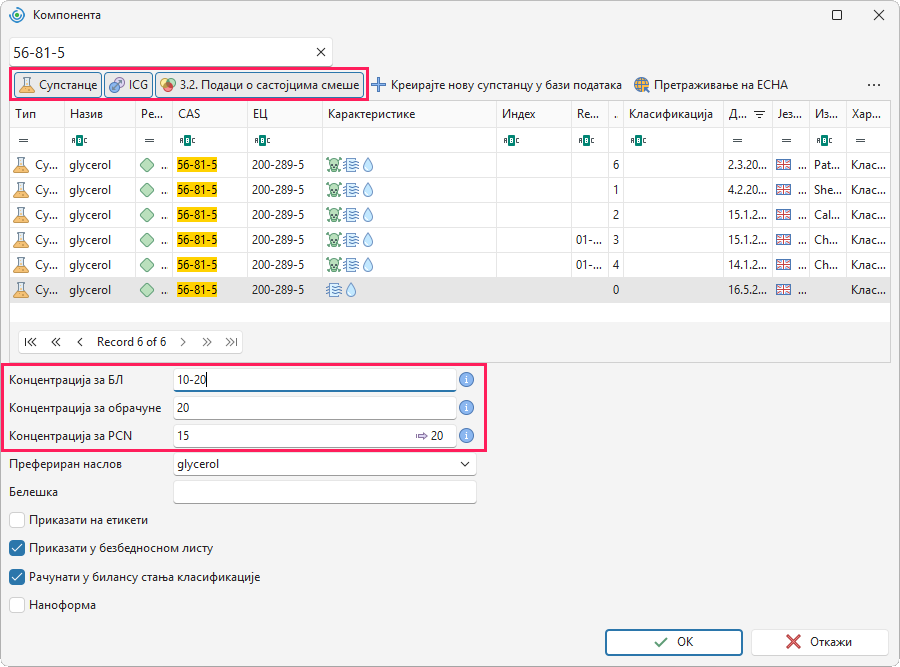Screen dimensions: 900x667
Task: Open the filter icon on the Д... column header
Action: 759,114
